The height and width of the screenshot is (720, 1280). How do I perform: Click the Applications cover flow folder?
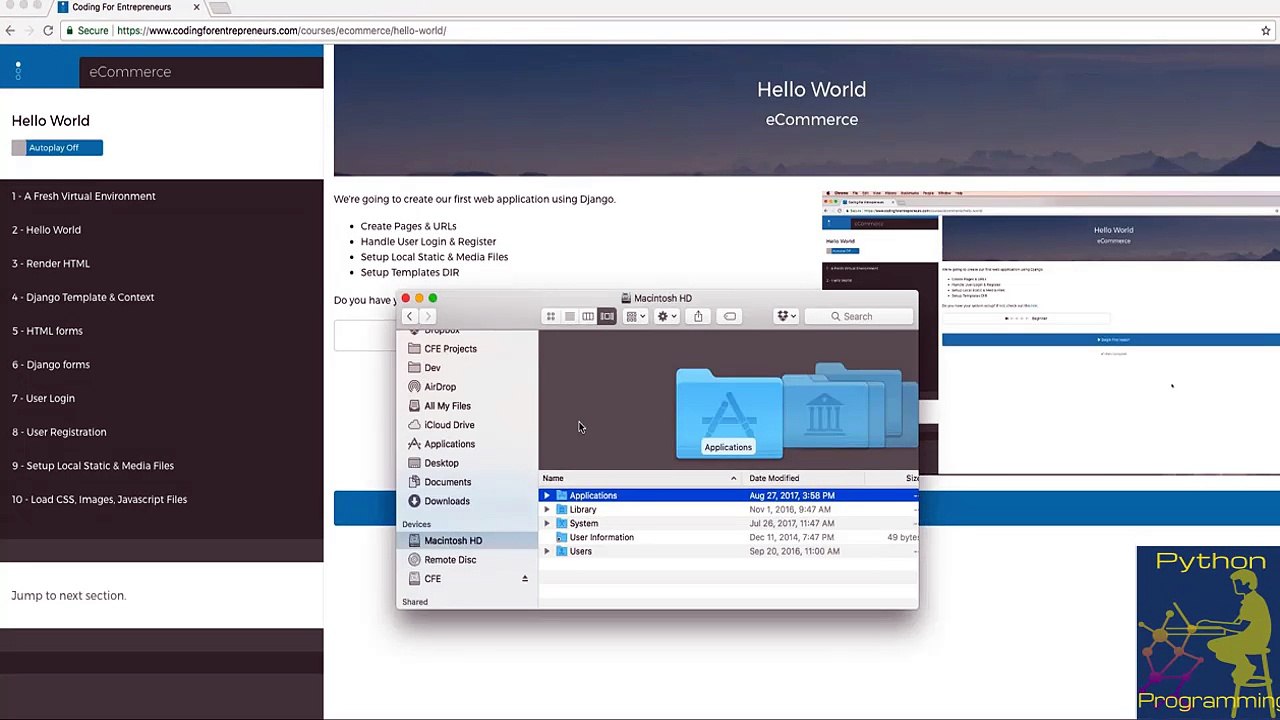pos(728,413)
